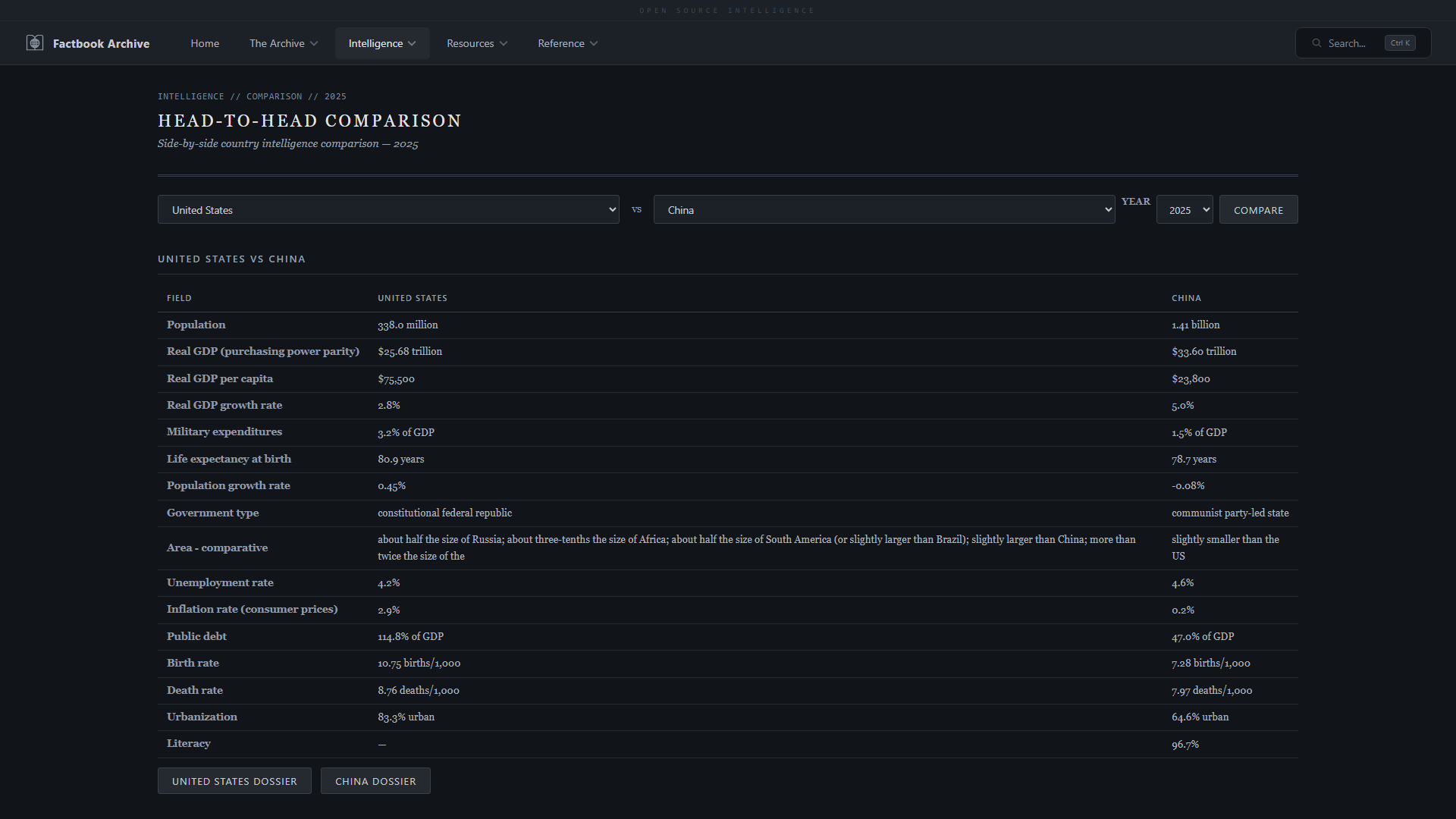Open The Archive menu
Image resolution: width=1456 pixels, height=819 pixels.
click(277, 43)
